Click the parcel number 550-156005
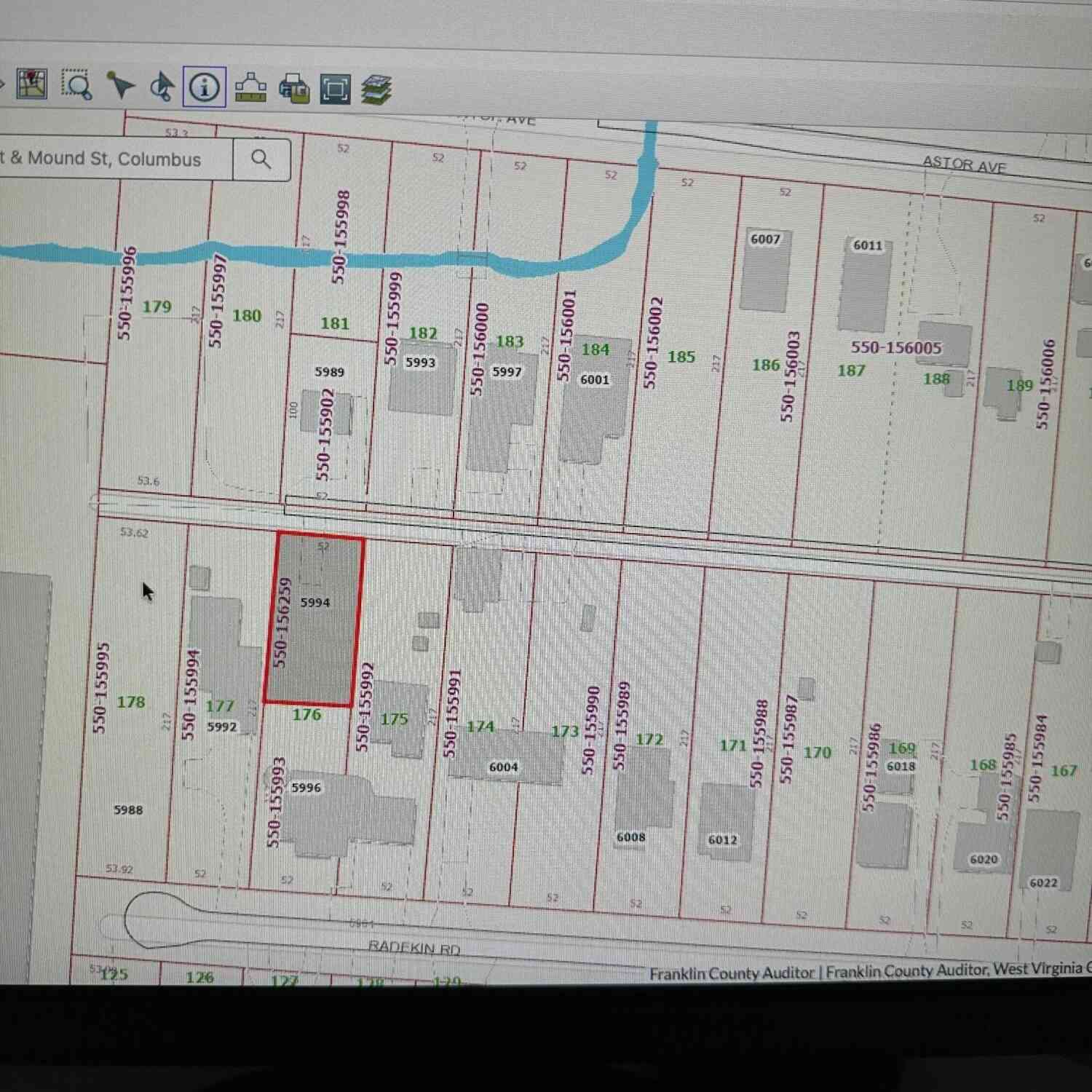 click(896, 347)
